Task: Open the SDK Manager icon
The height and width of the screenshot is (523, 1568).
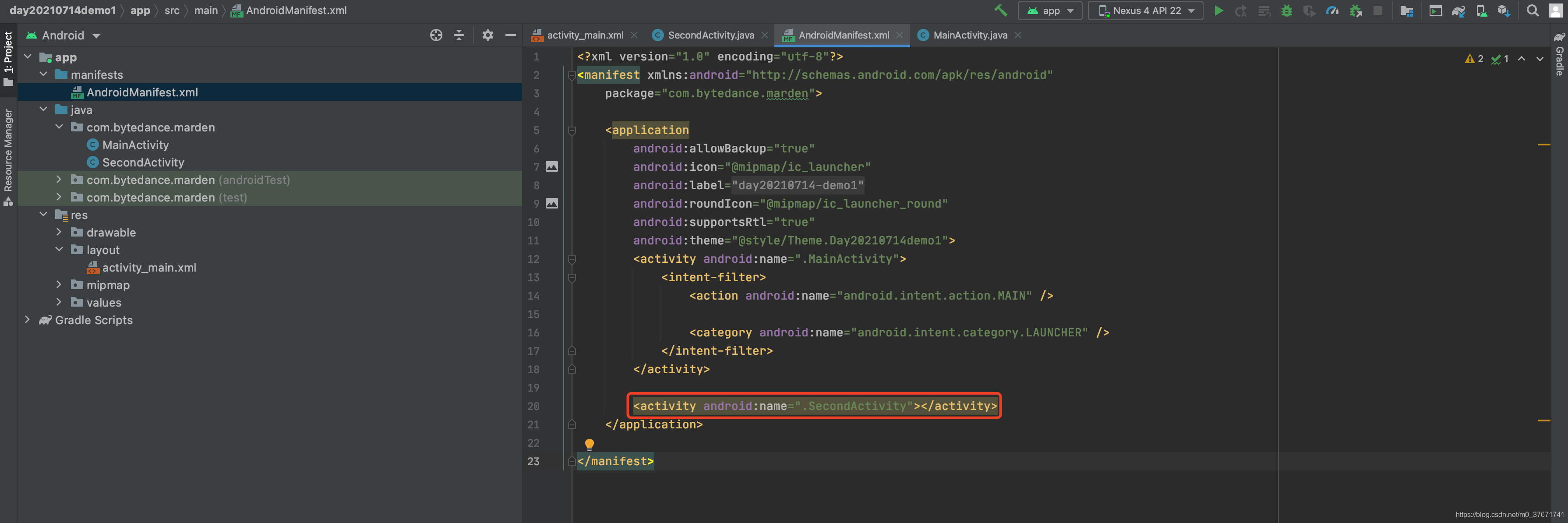Action: click(1504, 11)
